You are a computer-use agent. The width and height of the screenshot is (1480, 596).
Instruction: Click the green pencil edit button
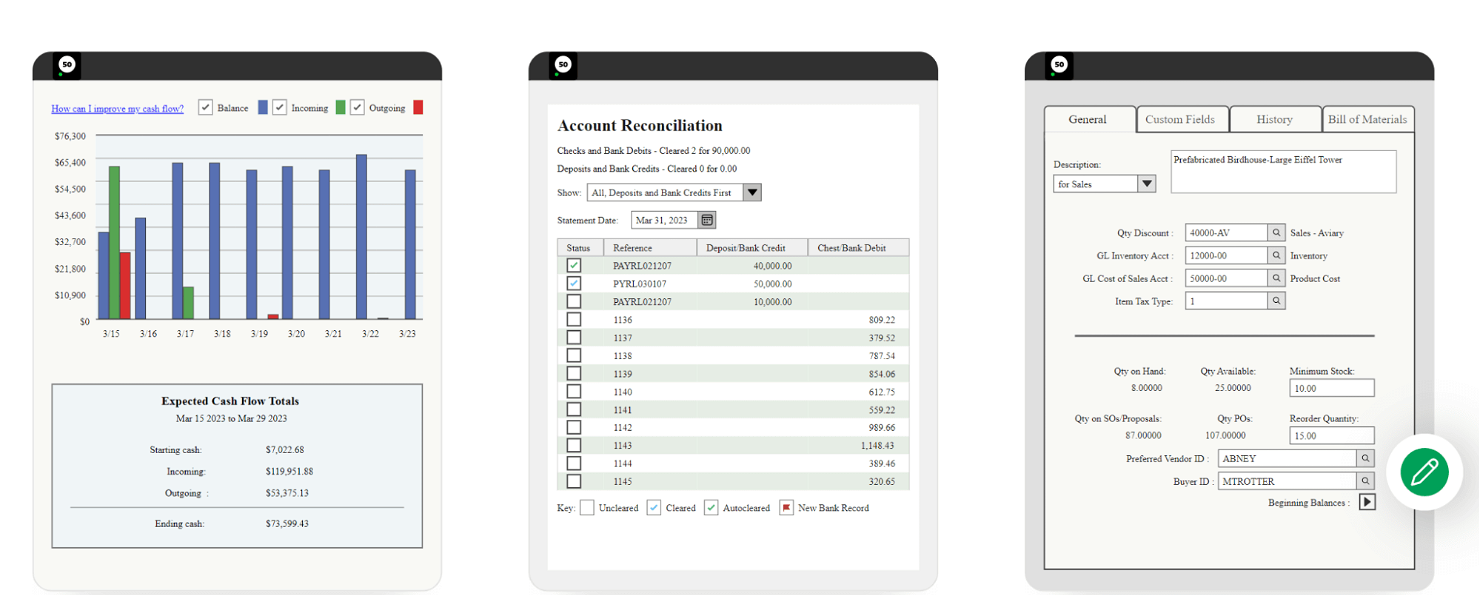click(x=1423, y=473)
